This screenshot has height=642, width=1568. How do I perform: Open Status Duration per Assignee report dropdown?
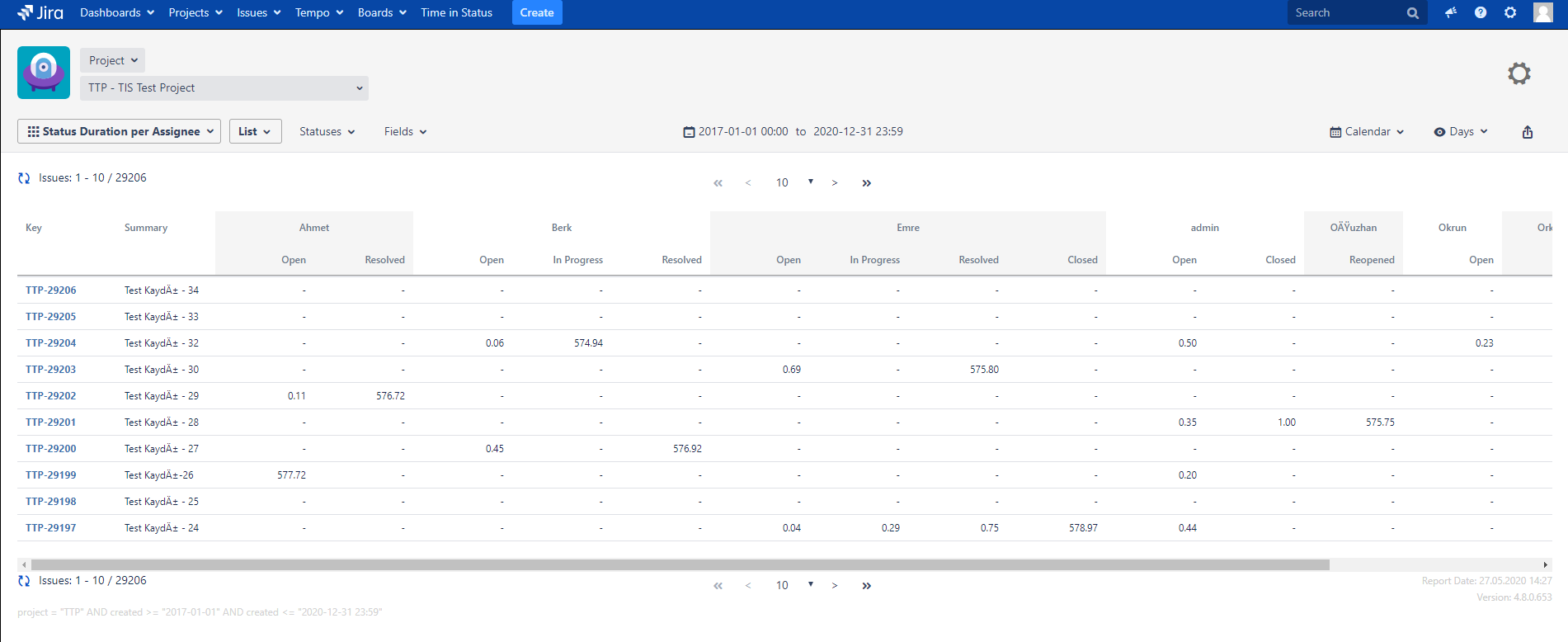[120, 131]
